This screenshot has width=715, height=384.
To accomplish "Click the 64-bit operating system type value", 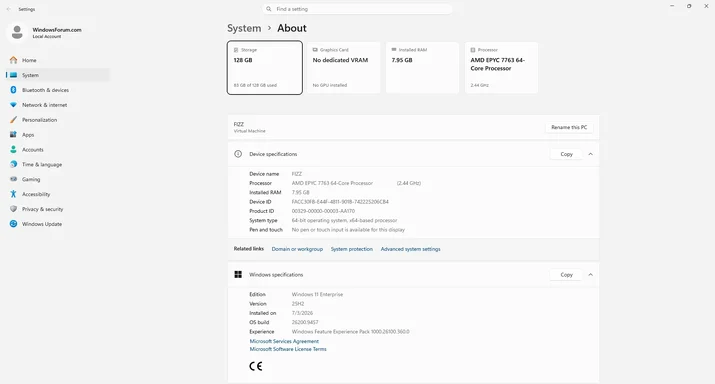I will pyautogui.click(x=344, y=220).
